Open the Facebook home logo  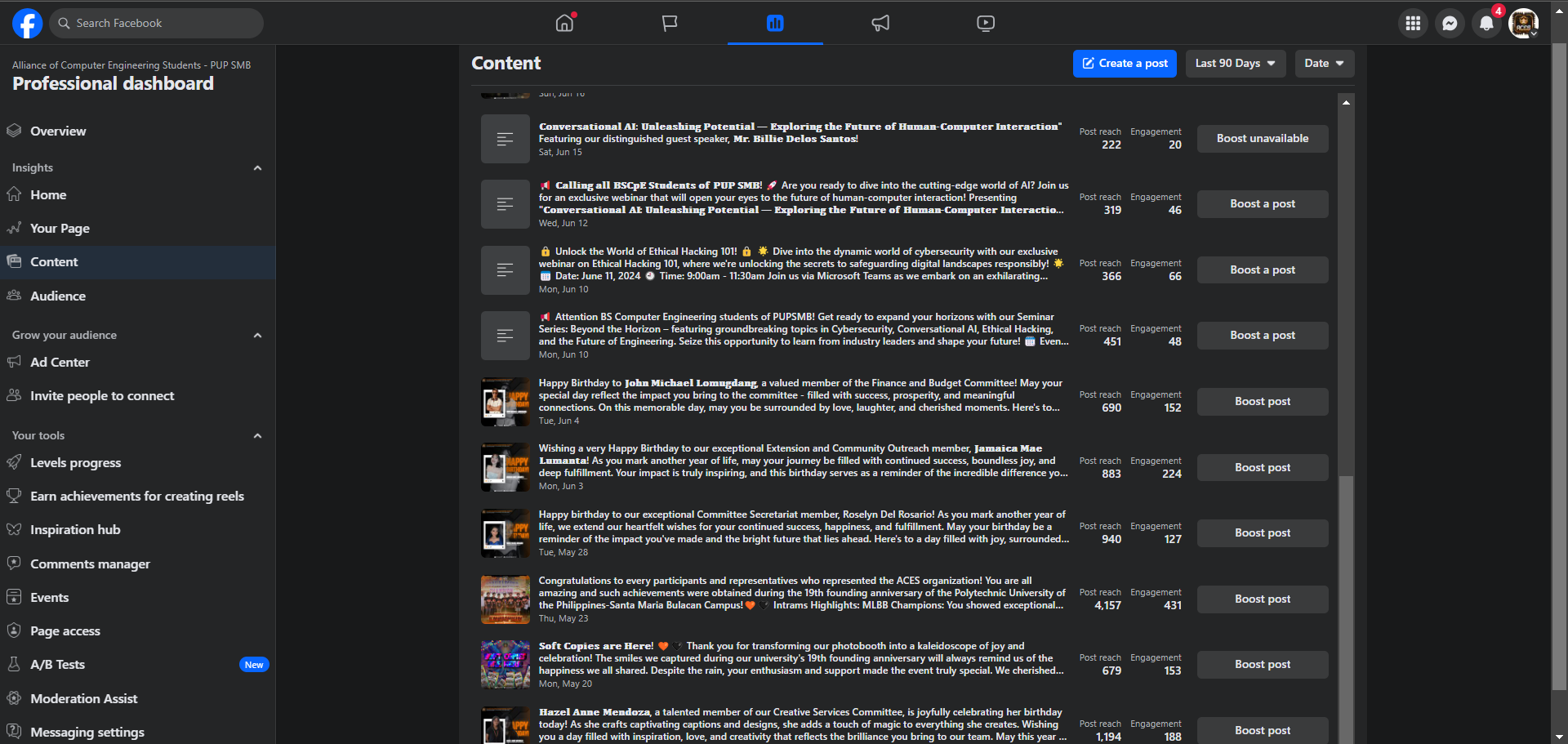27,24
